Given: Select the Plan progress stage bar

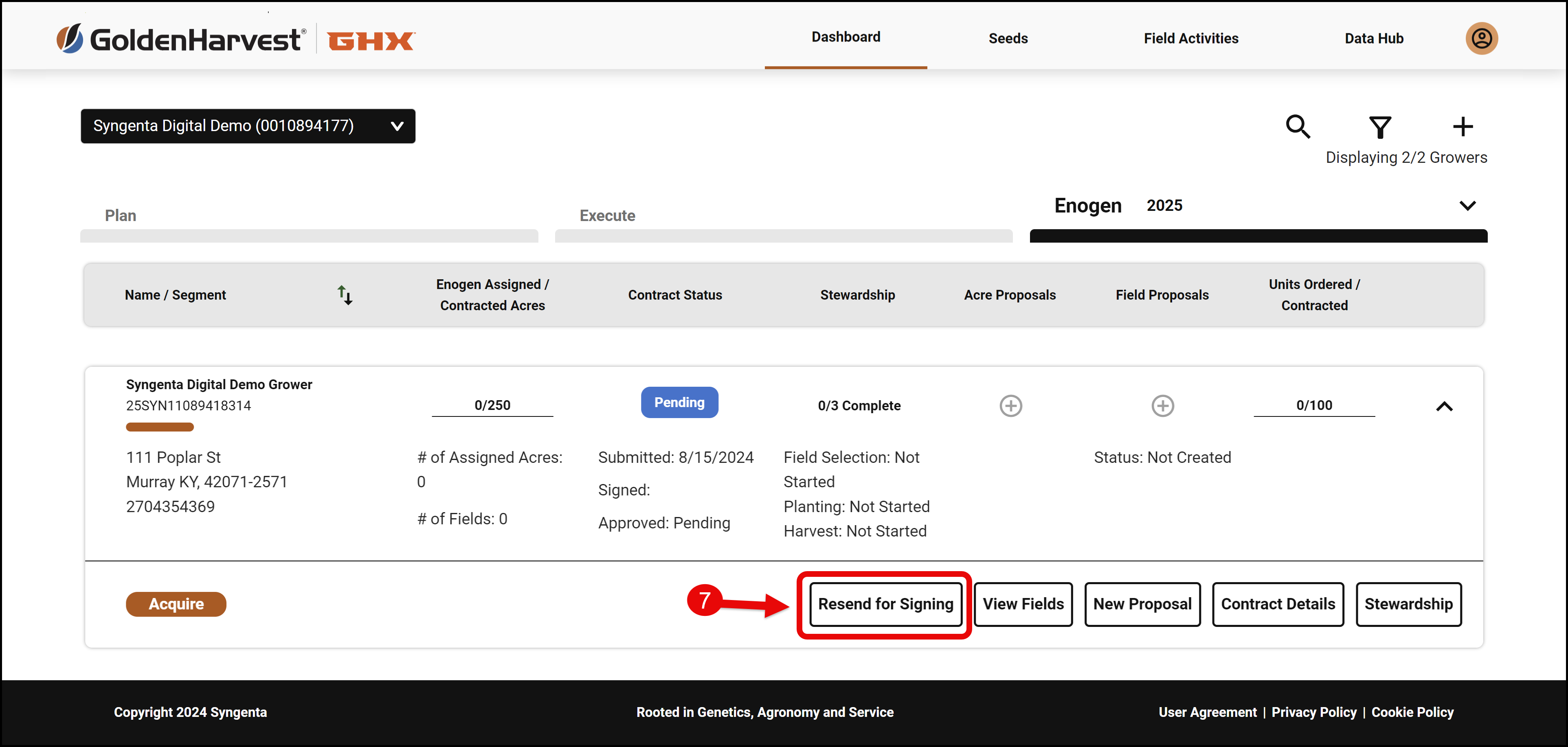Looking at the screenshot, I should click(x=309, y=235).
